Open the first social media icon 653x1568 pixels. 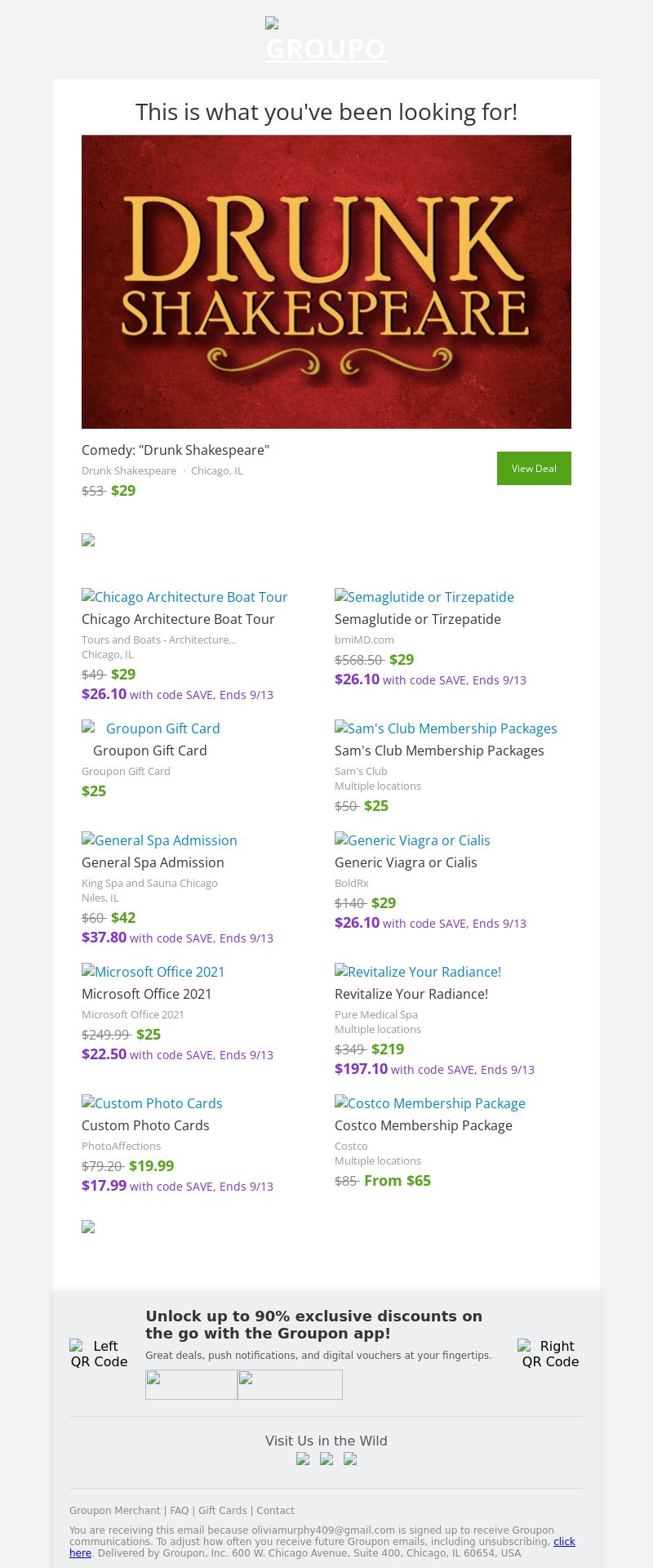303,1459
